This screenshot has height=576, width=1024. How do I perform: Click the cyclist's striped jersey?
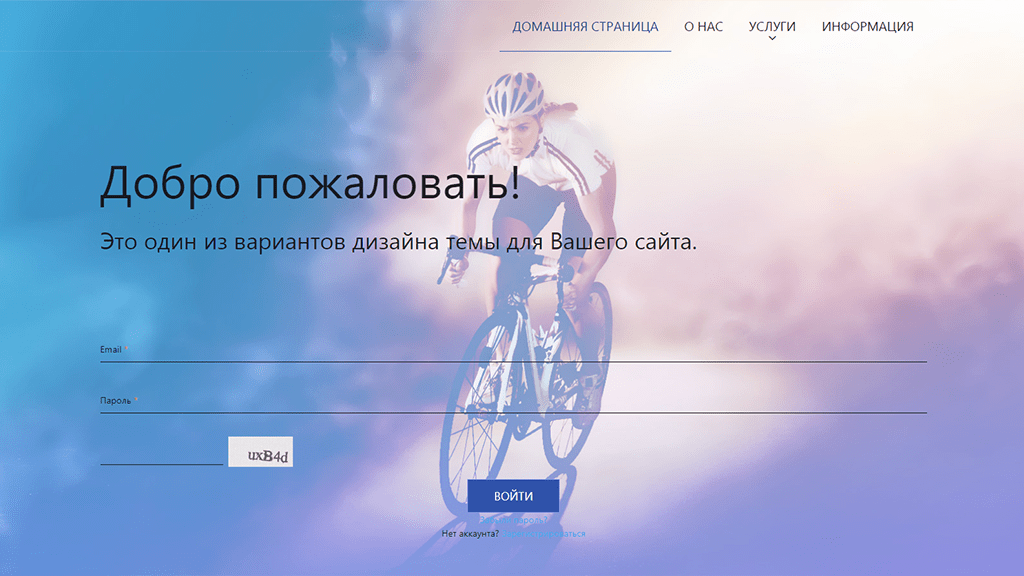click(542, 160)
